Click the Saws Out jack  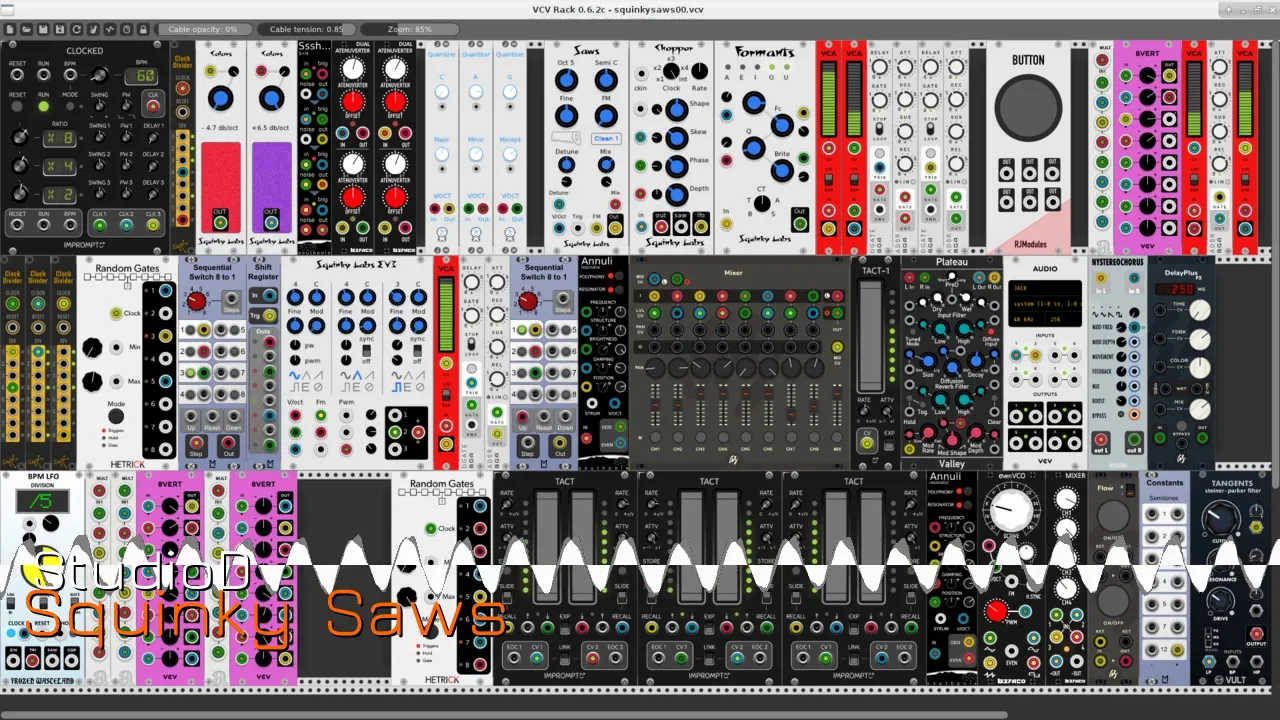pyautogui.click(x=613, y=228)
